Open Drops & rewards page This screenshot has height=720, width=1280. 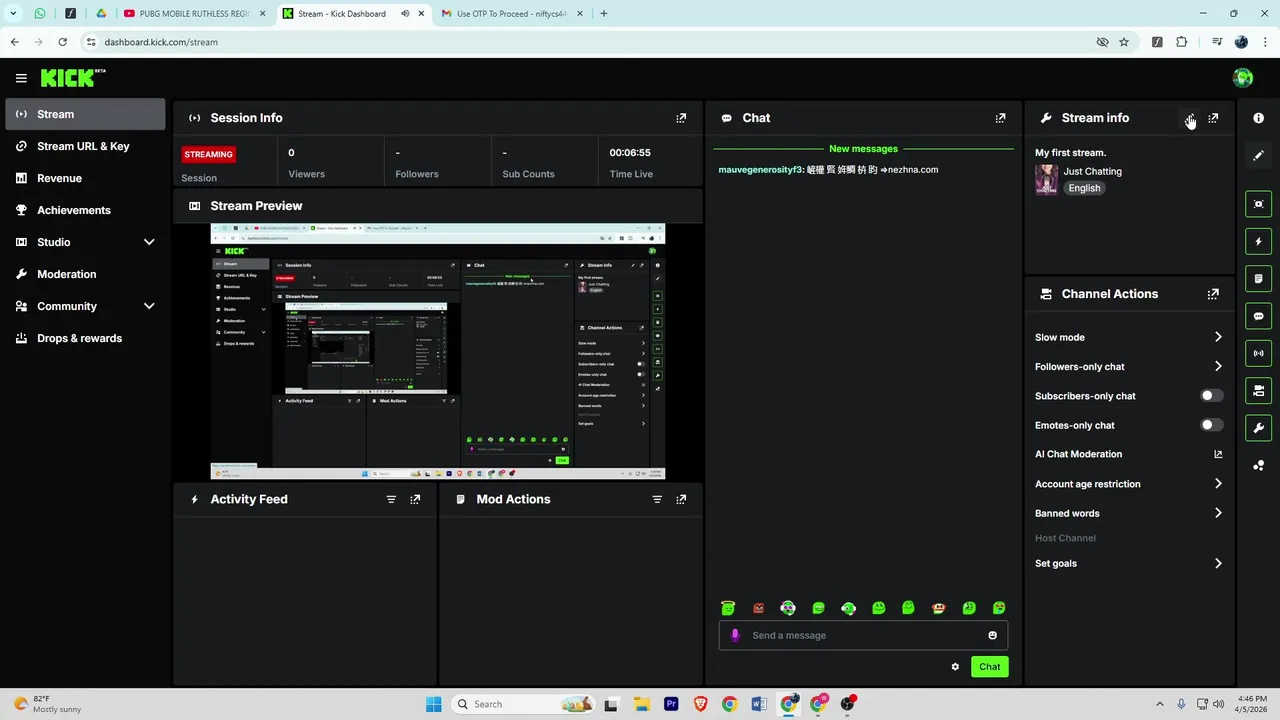tap(85, 338)
